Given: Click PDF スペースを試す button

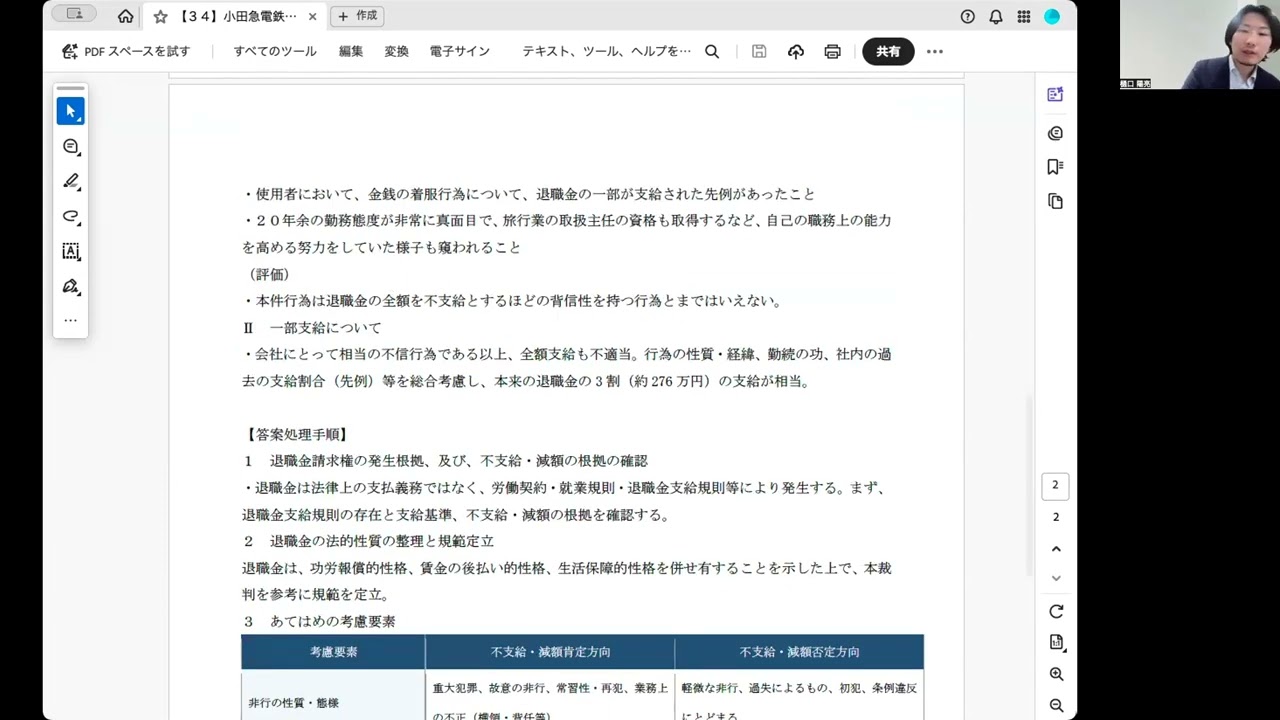Looking at the screenshot, I should coord(126,51).
